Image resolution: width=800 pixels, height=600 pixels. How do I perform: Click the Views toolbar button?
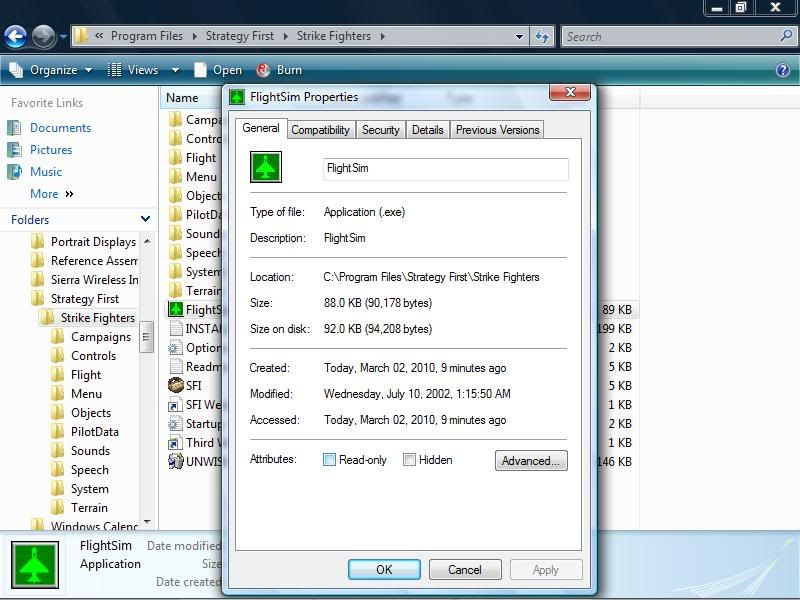coord(133,70)
